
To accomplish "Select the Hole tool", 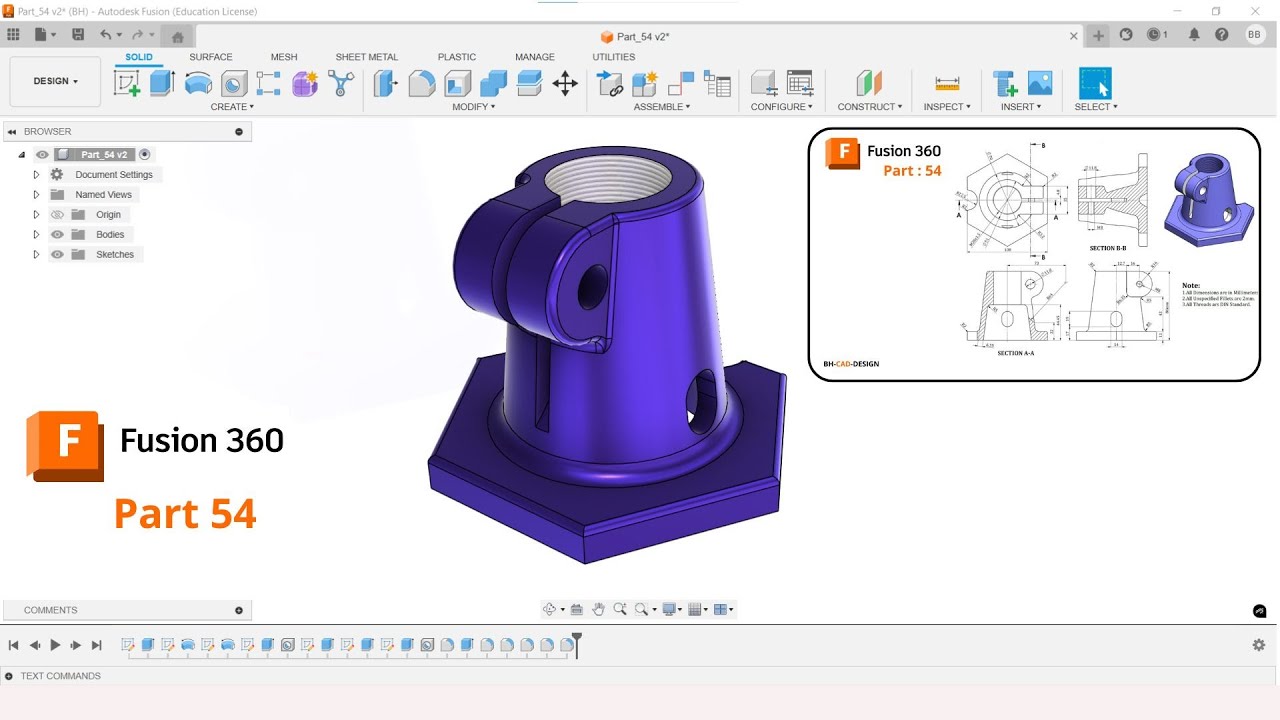I will pyautogui.click(x=234, y=84).
